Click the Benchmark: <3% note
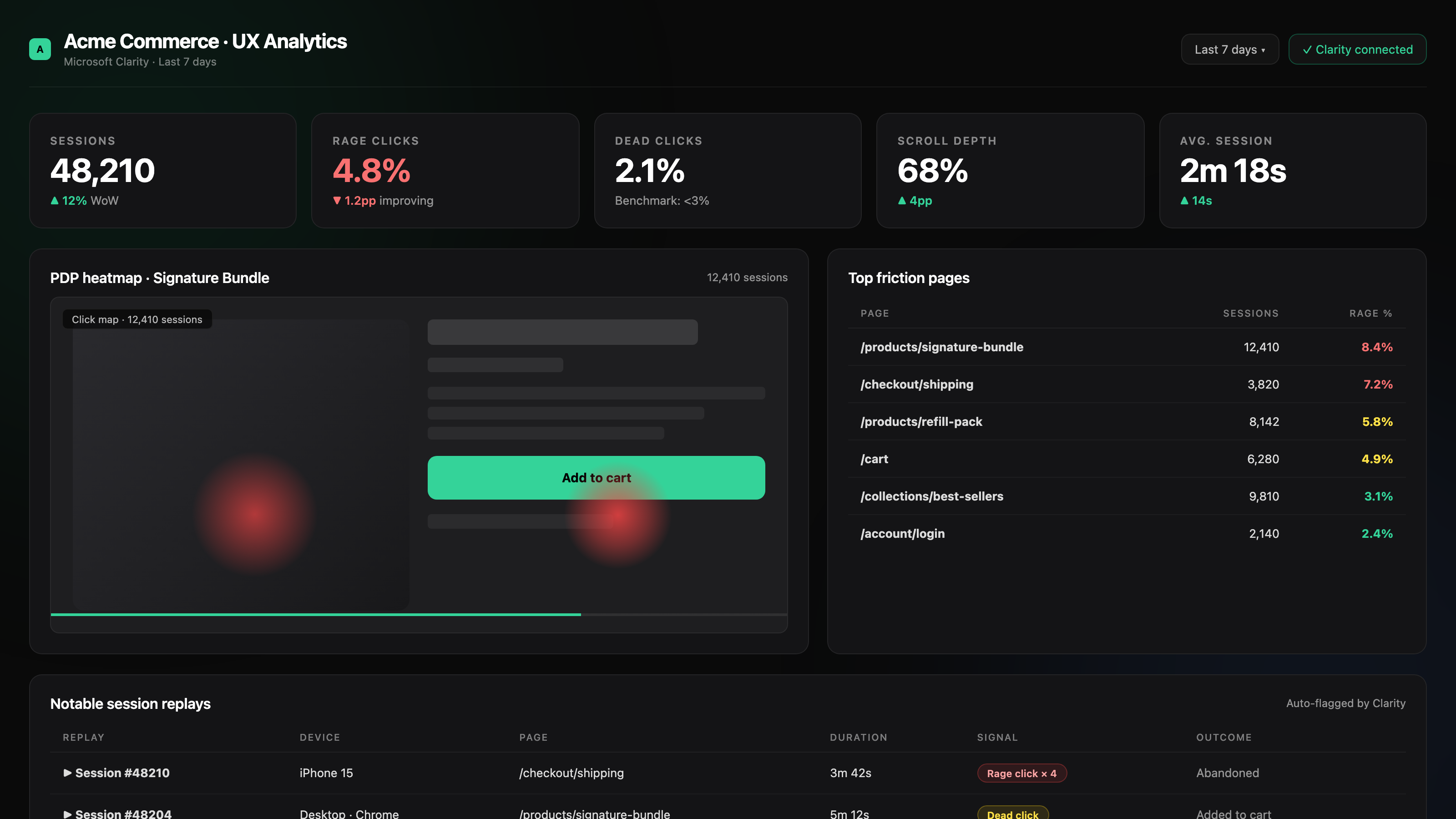This screenshot has width=1456, height=819. (662, 201)
